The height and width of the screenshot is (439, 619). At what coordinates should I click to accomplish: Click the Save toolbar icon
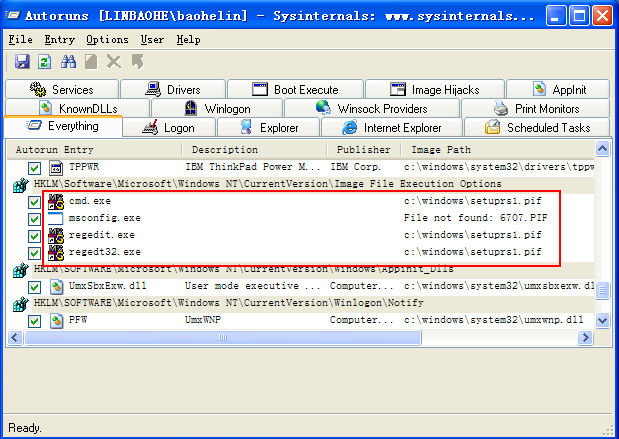coord(22,62)
